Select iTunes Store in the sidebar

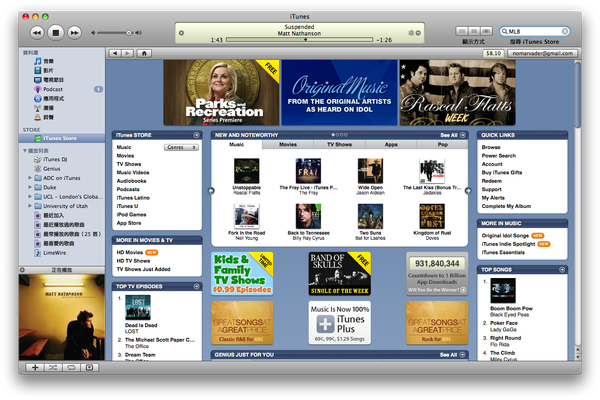pos(60,138)
